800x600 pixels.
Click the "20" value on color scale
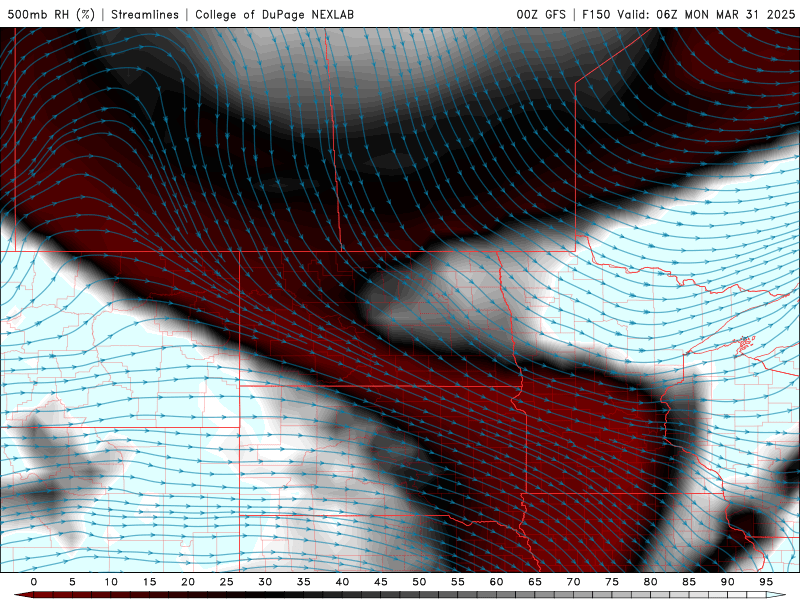coord(188,582)
